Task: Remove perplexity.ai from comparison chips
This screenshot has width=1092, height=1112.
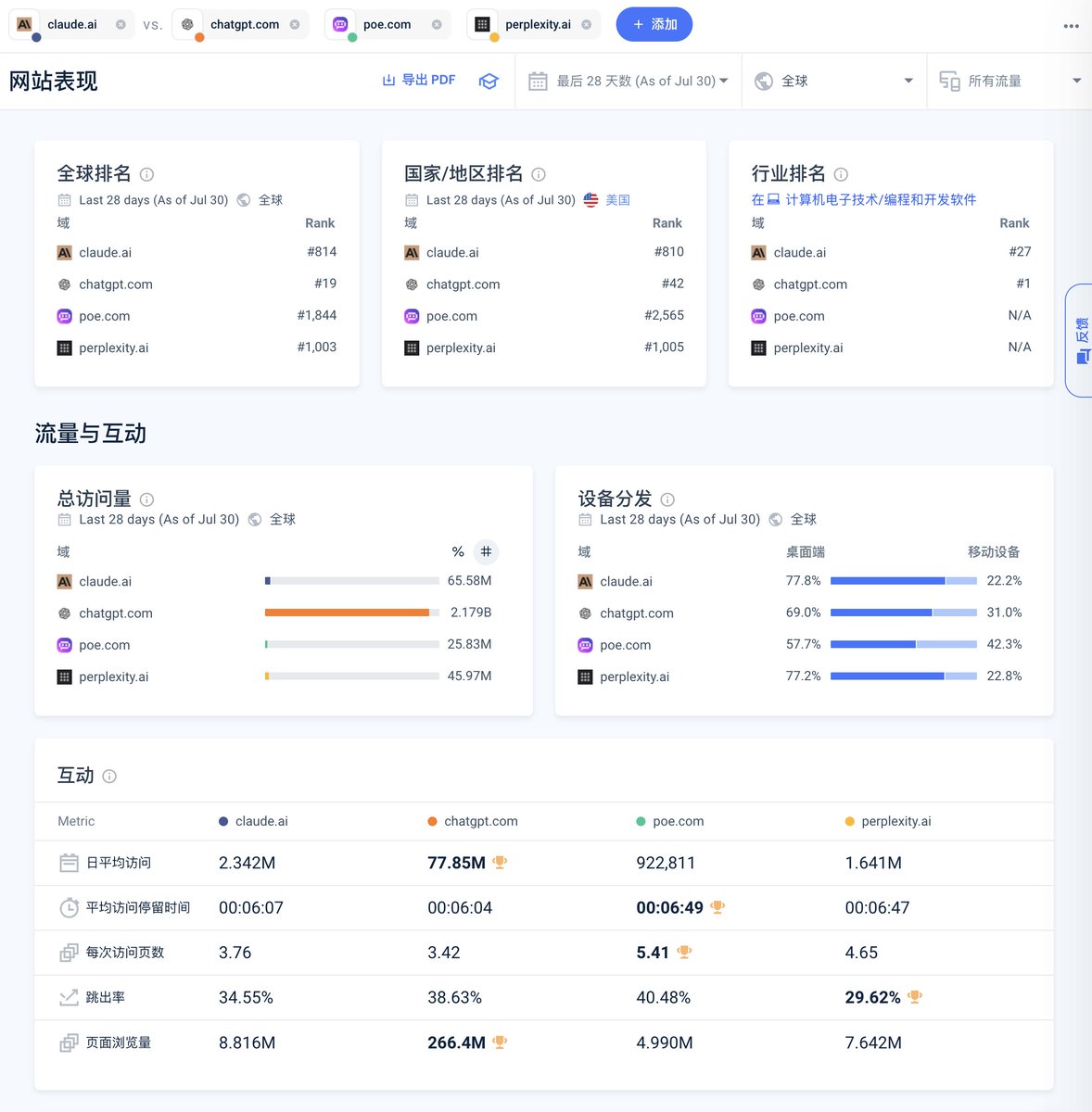Action: click(x=586, y=25)
